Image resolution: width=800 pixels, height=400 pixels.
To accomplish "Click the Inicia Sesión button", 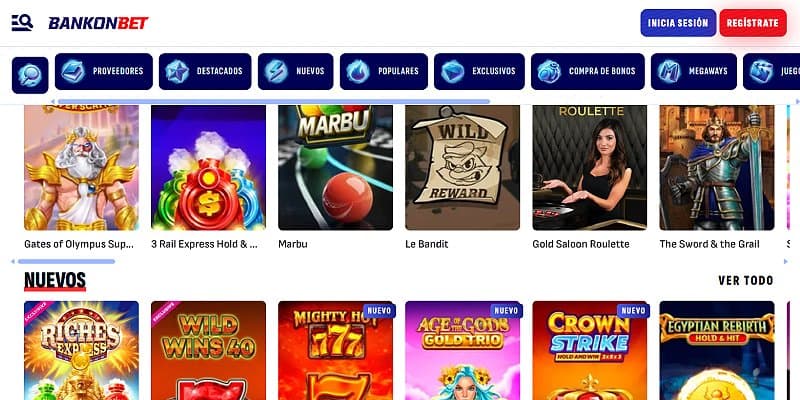I will [678, 23].
